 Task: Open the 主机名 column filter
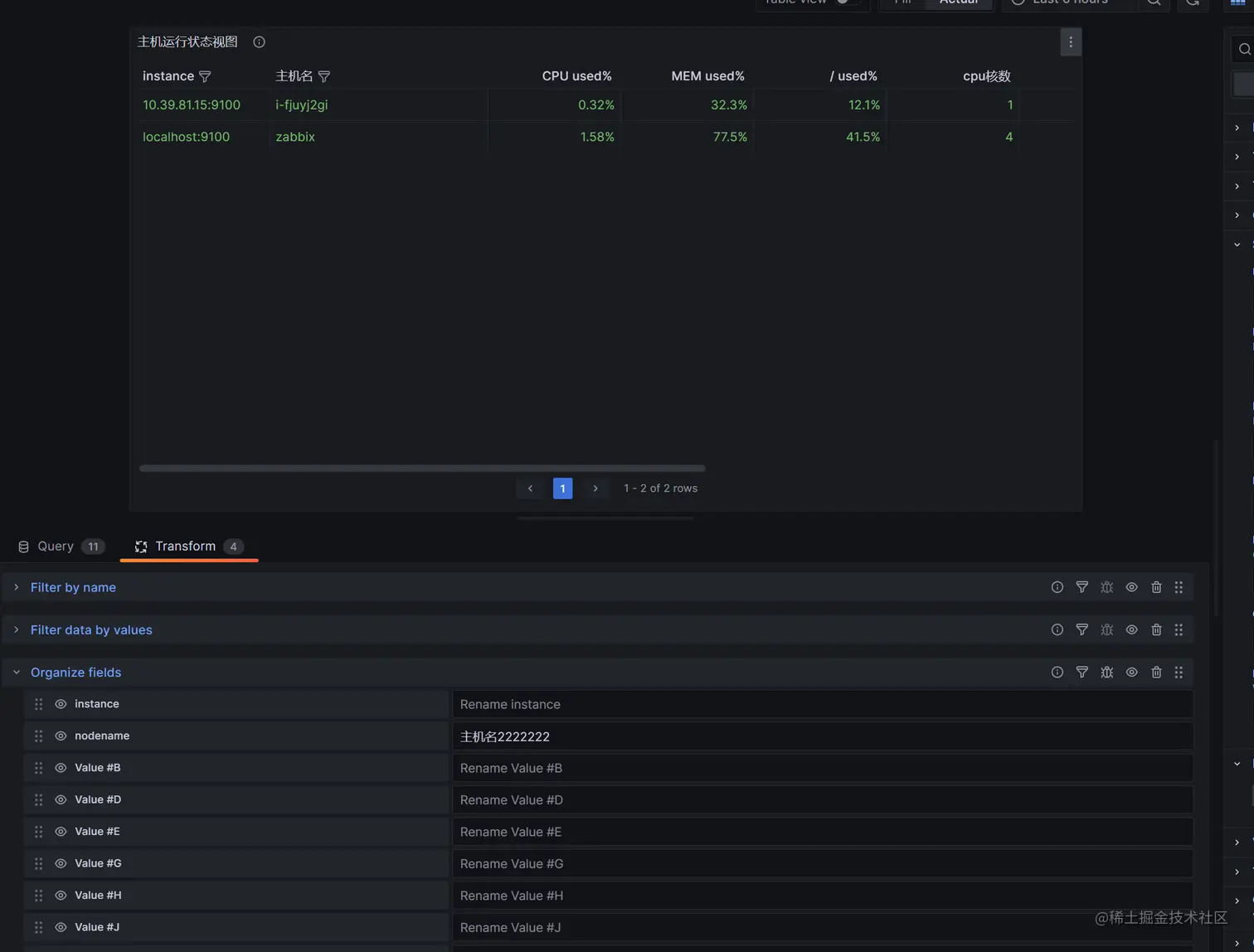[x=324, y=76]
